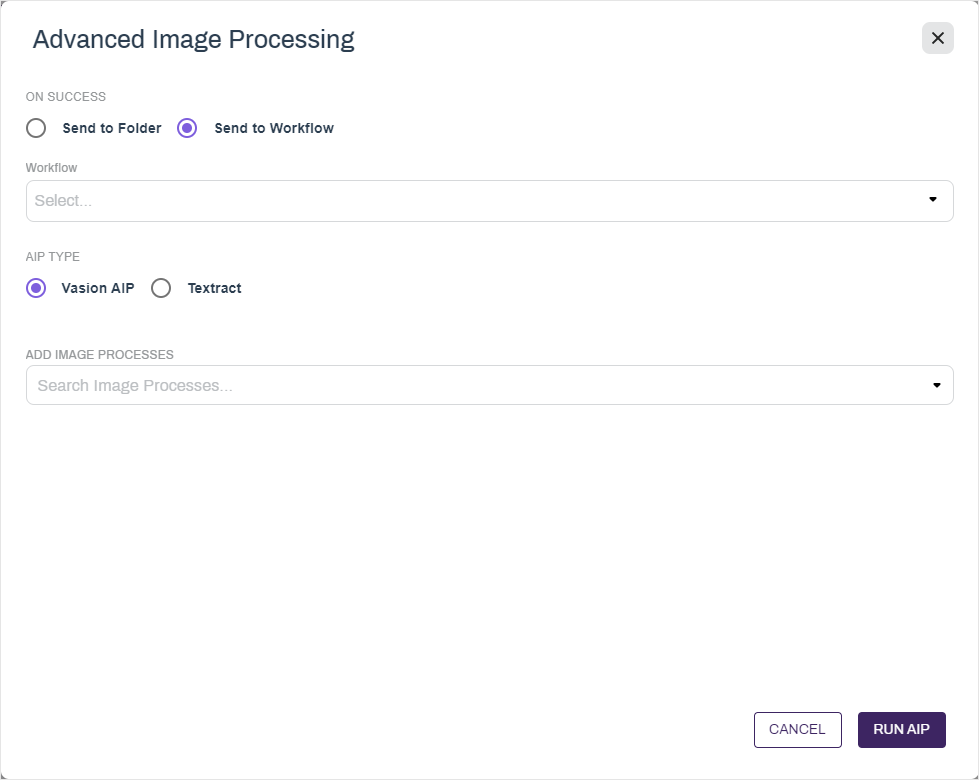Image resolution: width=979 pixels, height=780 pixels.
Task: Close the Advanced Image Processing dialog
Action: pos(937,38)
